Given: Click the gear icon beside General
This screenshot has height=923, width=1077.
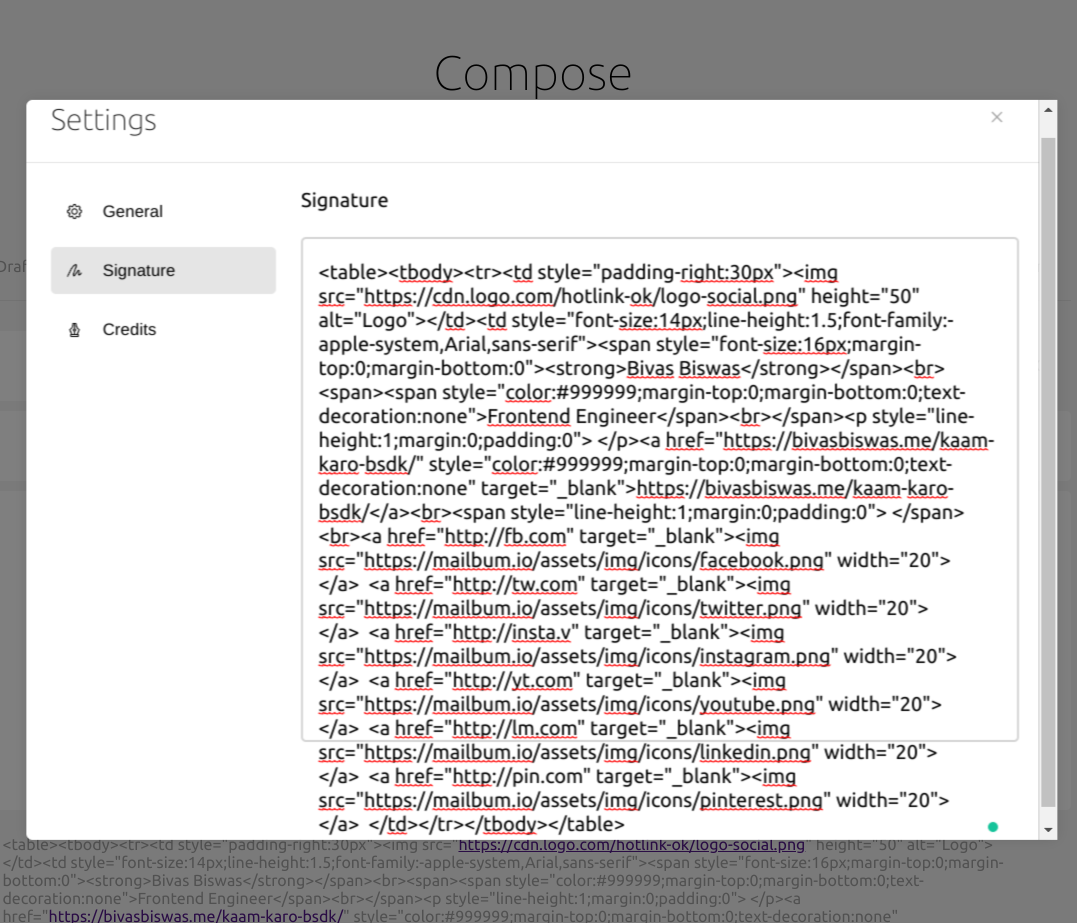Looking at the screenshot, I should pos(74,212).
